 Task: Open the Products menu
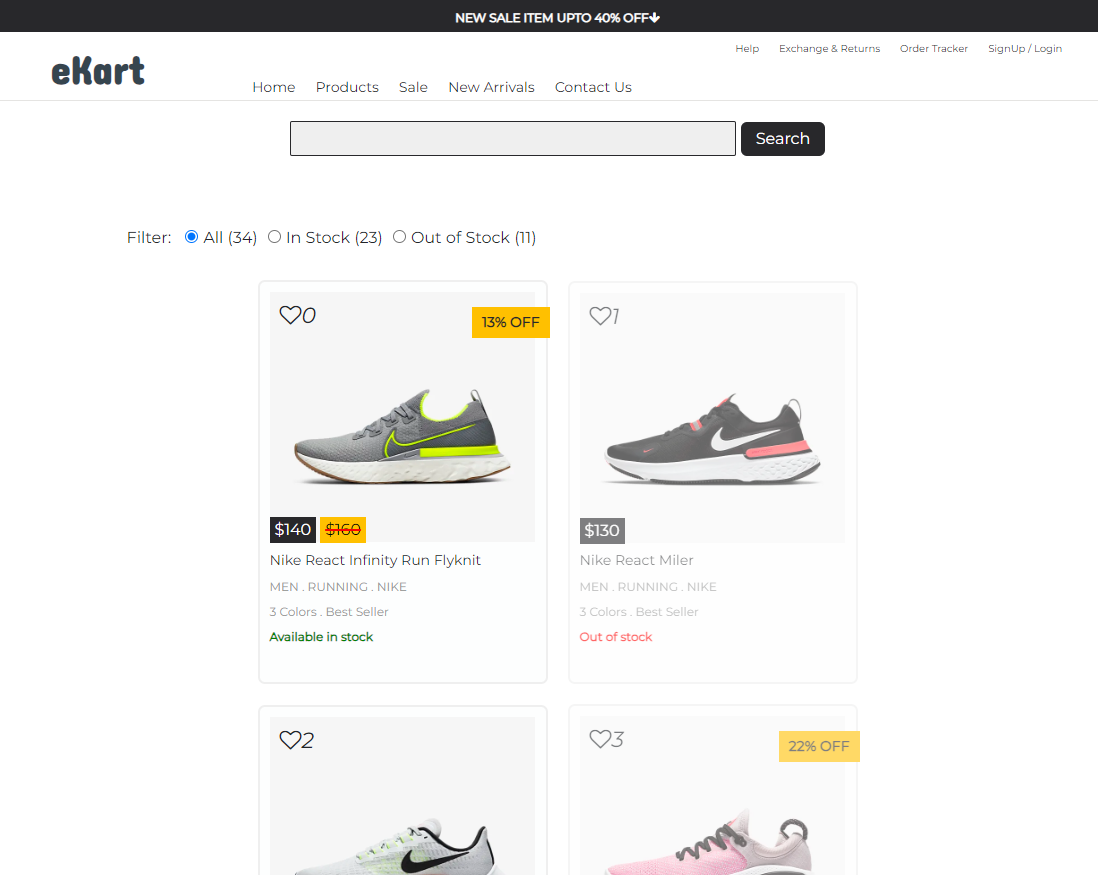(347, 87)
